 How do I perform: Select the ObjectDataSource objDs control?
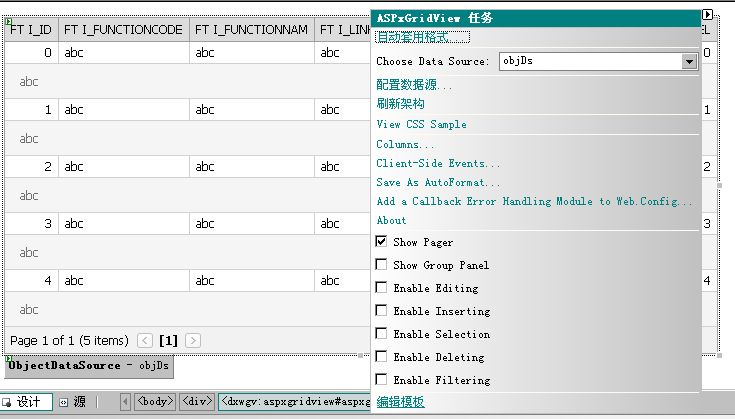90,366
